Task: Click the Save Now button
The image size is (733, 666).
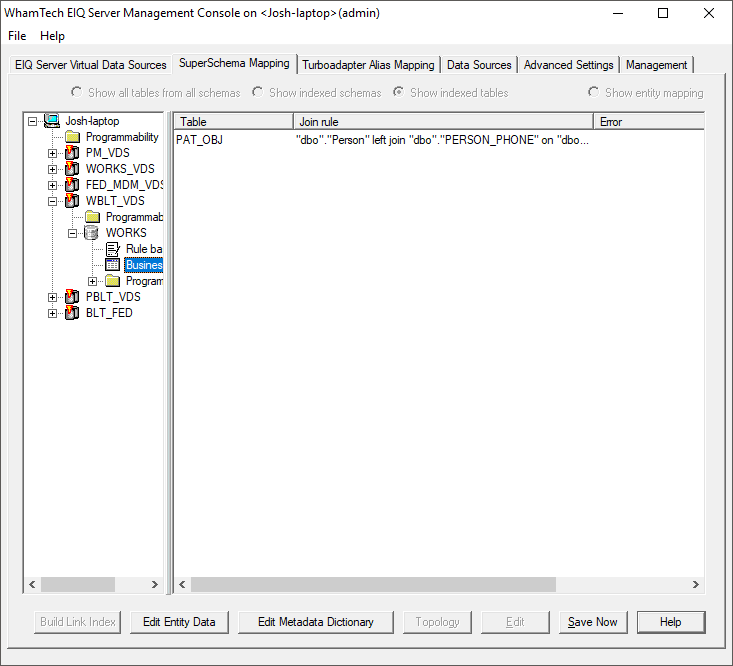Action: 593,622
